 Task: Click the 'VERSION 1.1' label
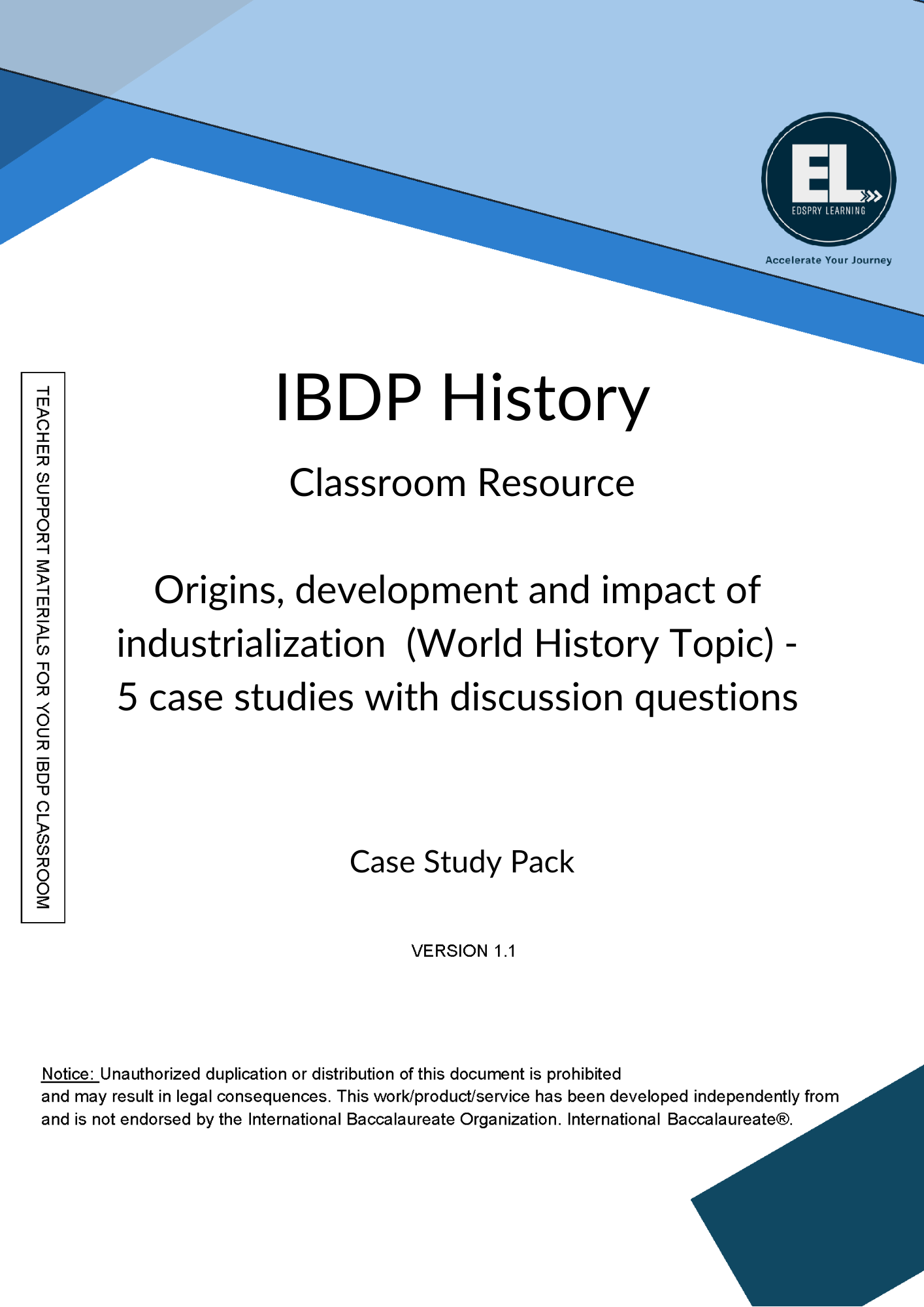(463, 951)
